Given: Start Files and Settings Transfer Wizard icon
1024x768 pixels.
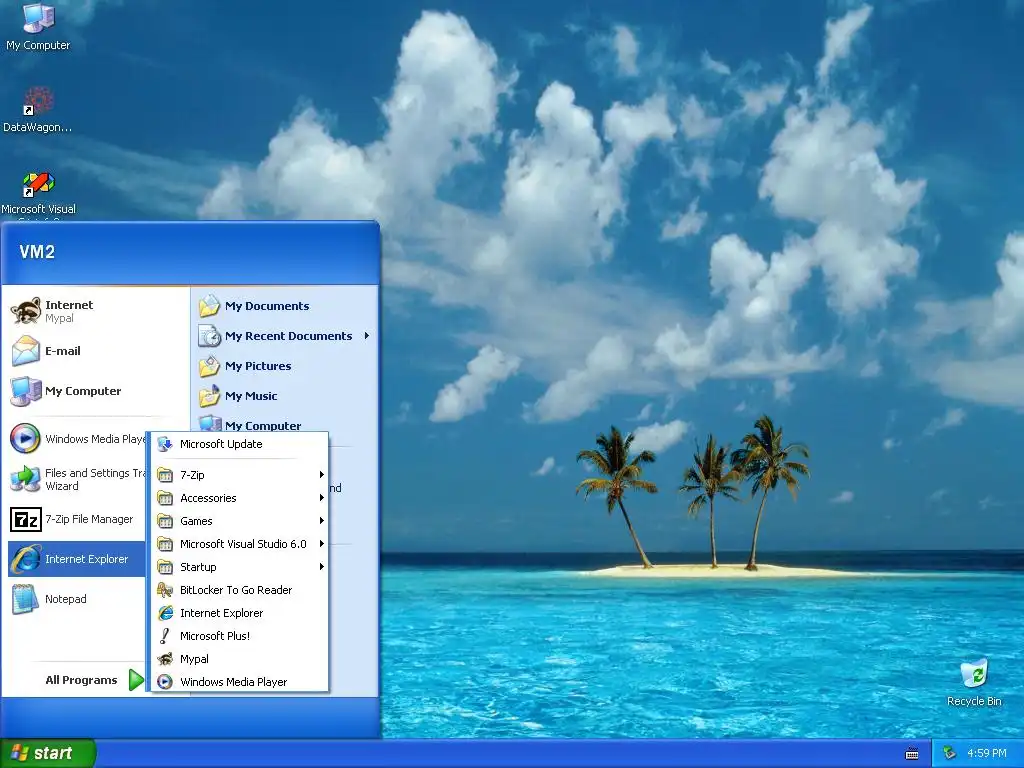Looking at the screenshot, I should (26, 479).
